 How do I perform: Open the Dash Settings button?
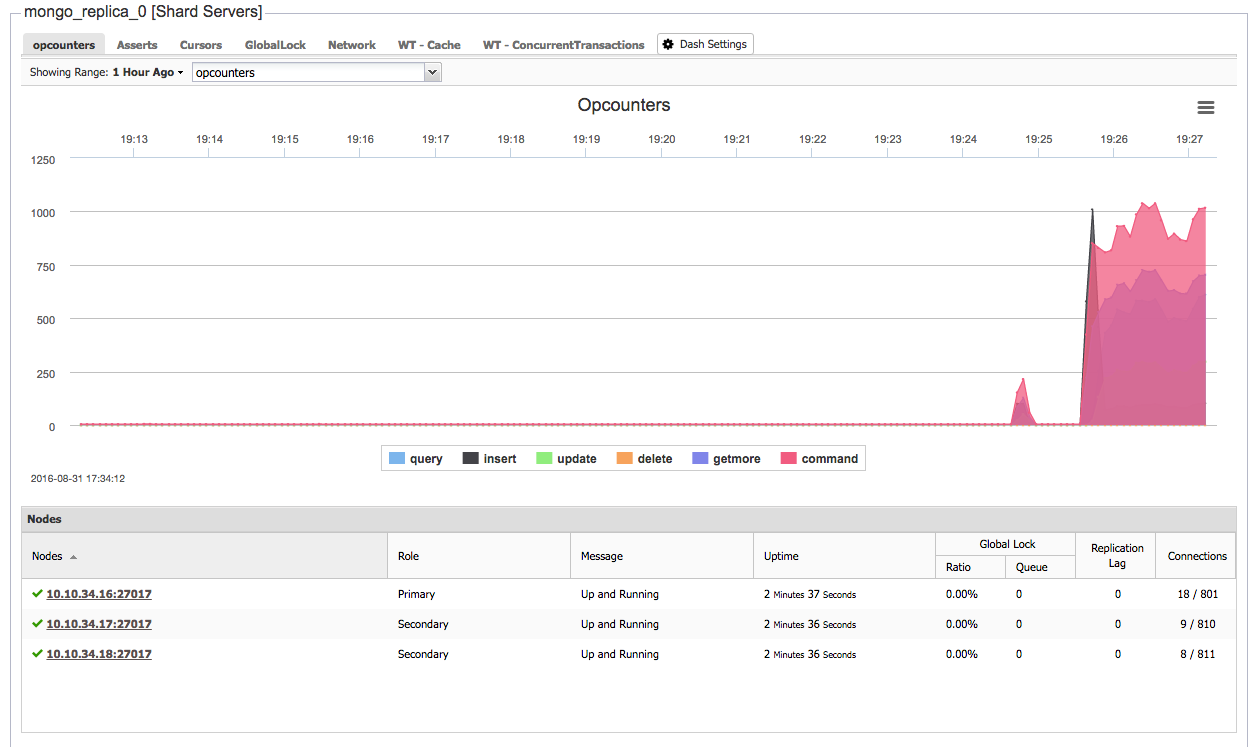[705, 44]
